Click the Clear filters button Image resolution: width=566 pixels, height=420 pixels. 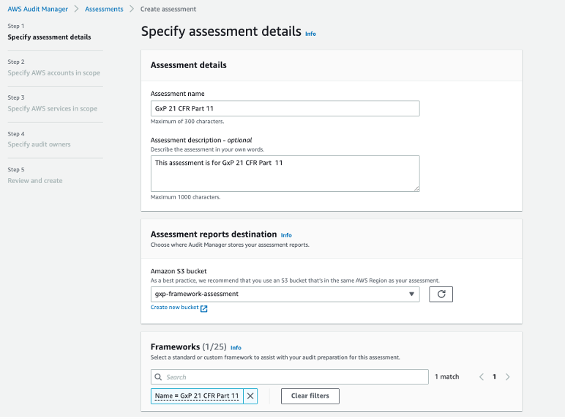pos(310,396)
